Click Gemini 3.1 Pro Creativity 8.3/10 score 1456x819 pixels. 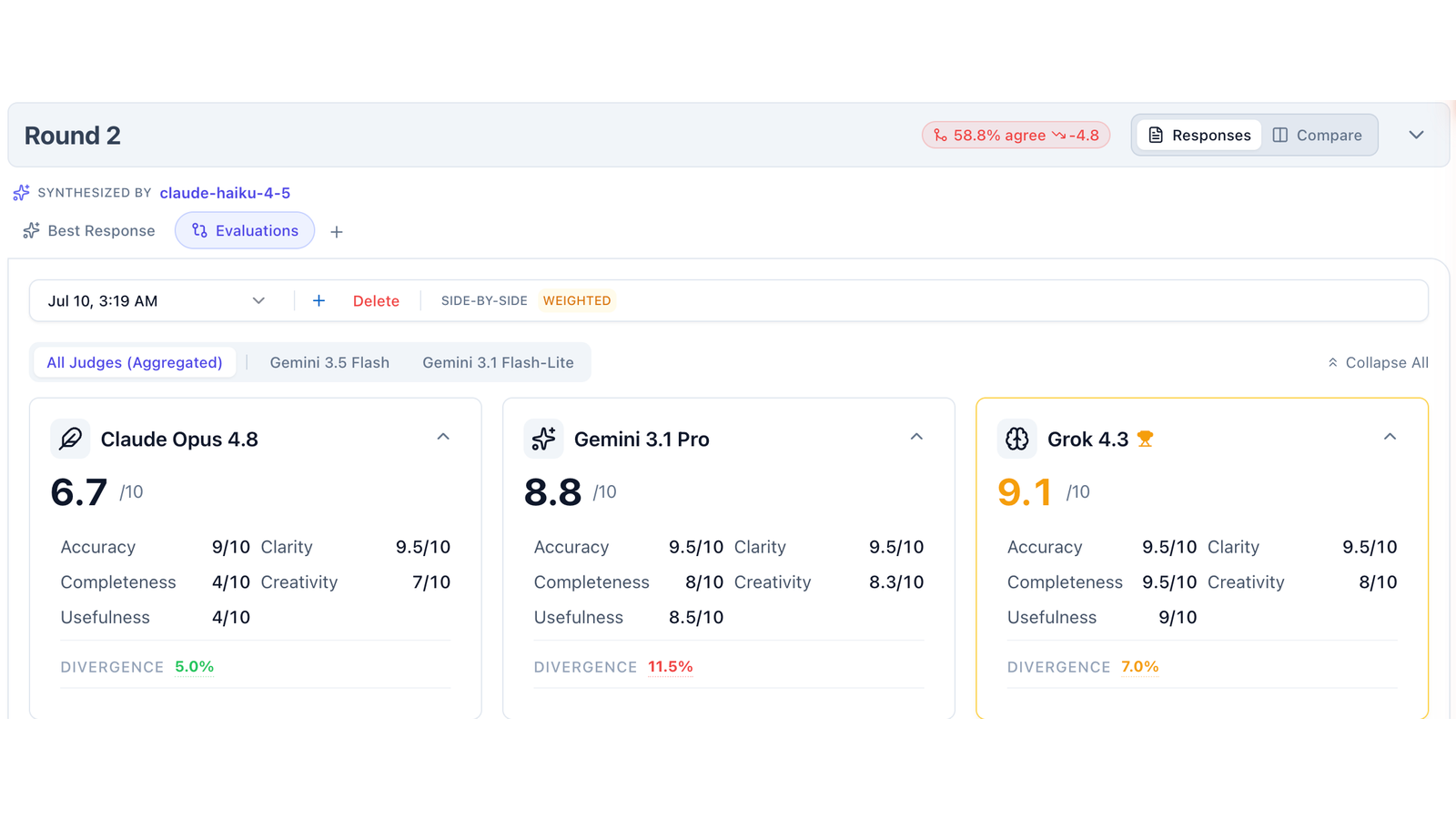(x=896, y=582)
